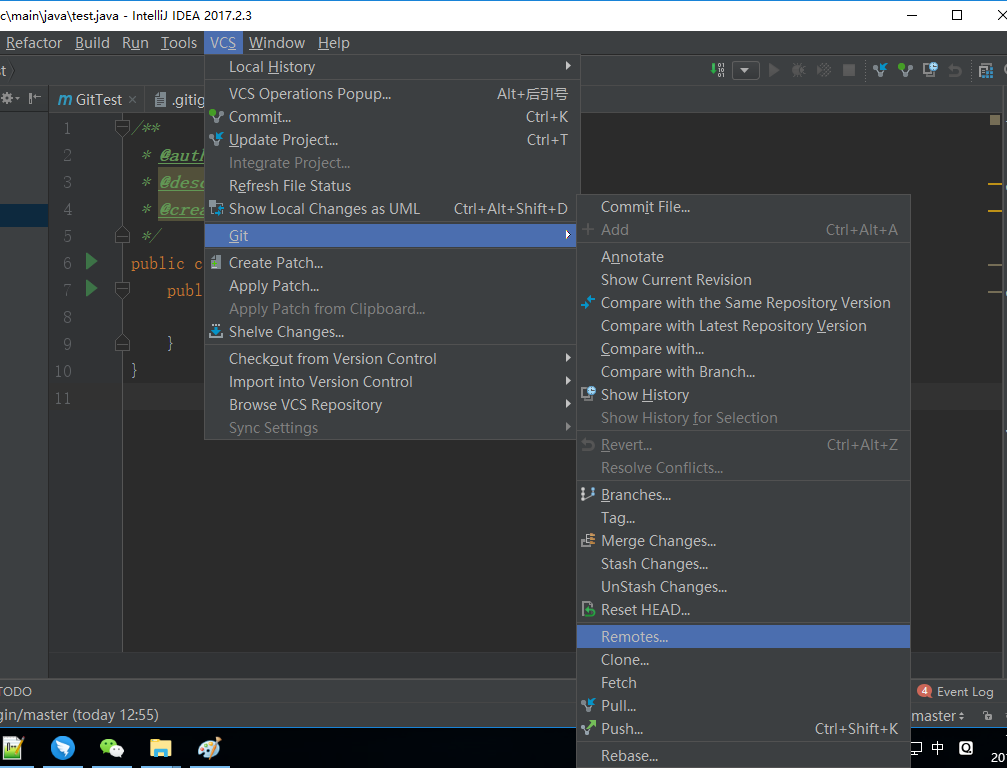Choose UnStash Changes...

click(x=744, y=588)
